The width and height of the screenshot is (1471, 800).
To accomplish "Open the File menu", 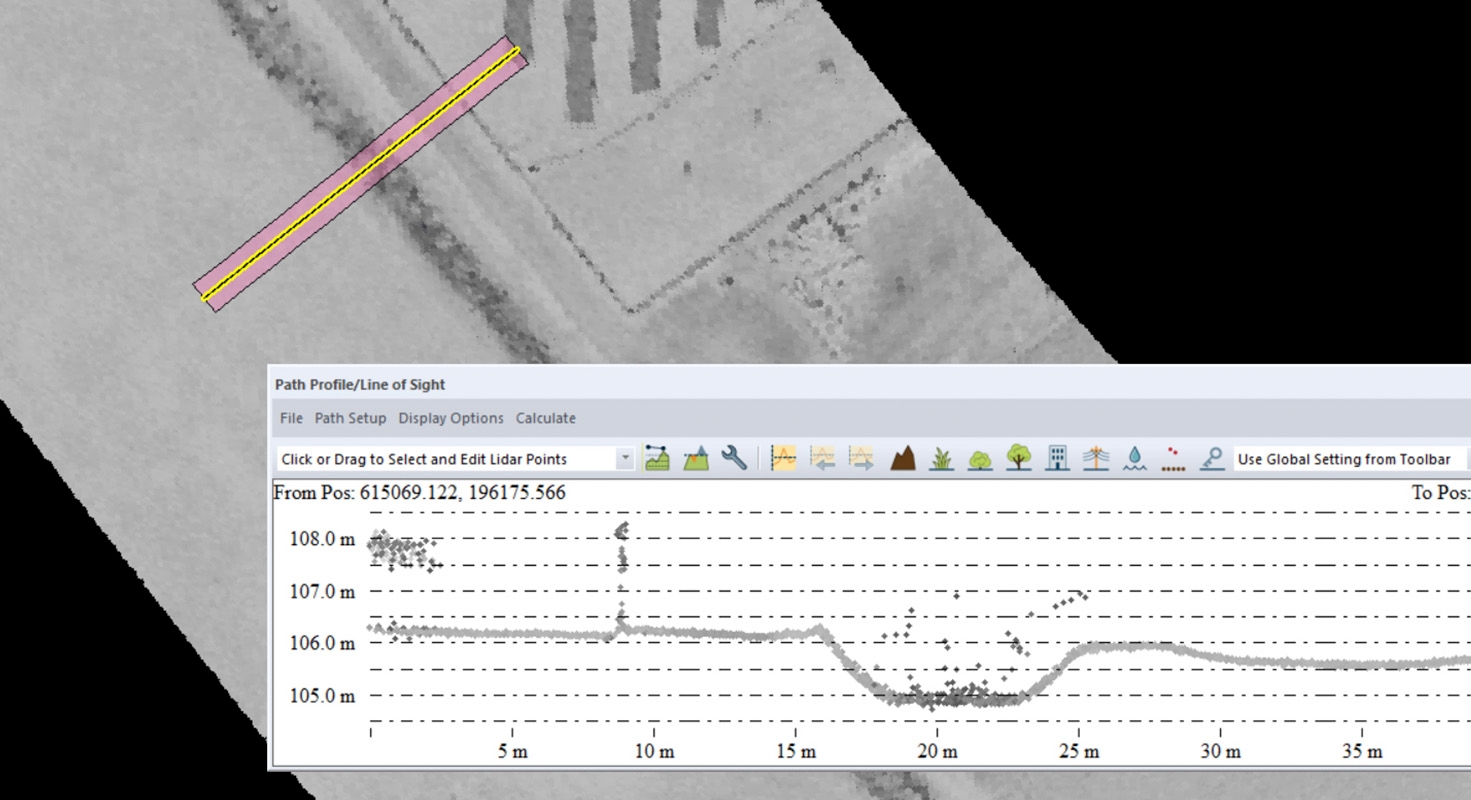I will (291, 418).
